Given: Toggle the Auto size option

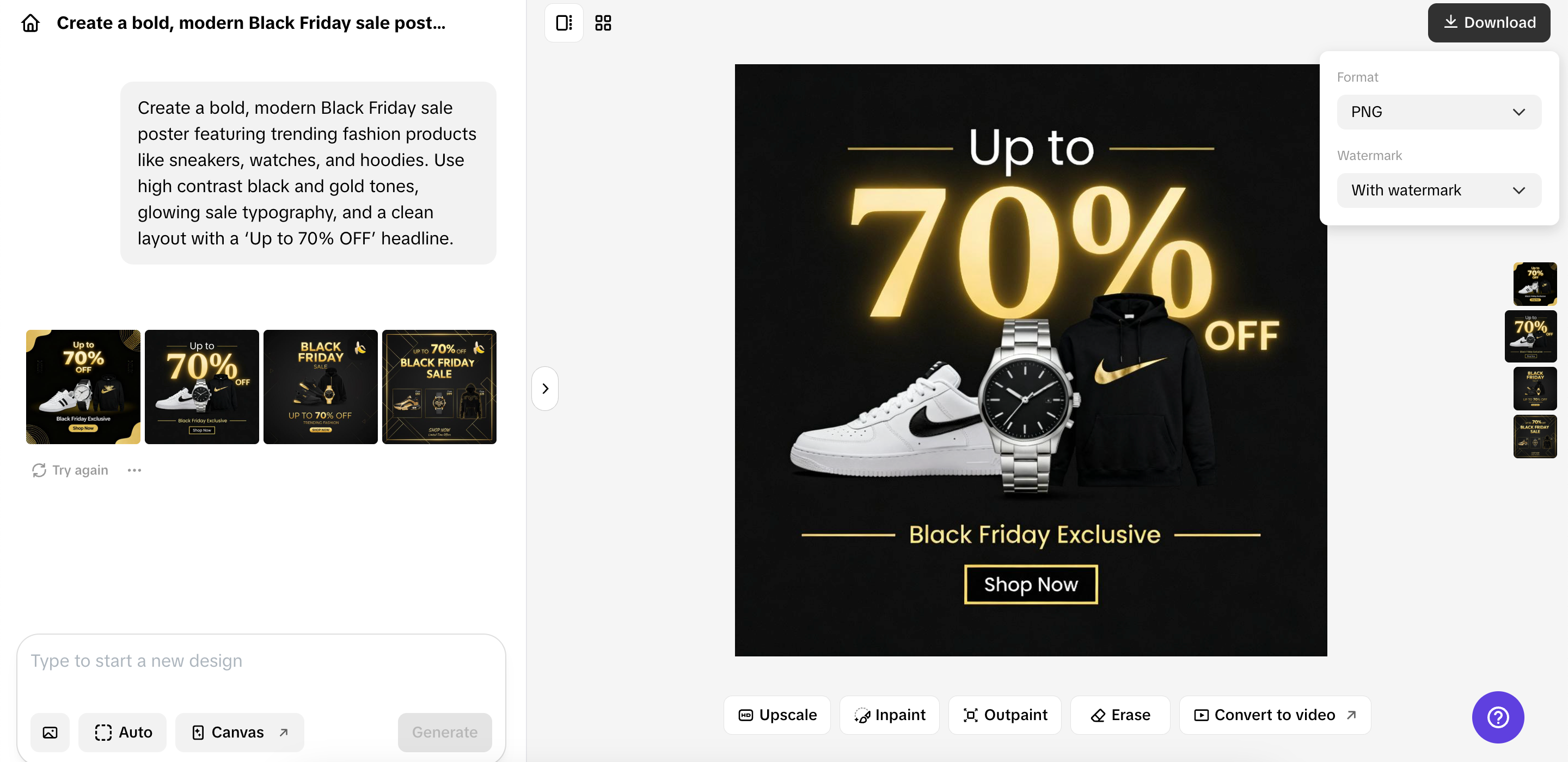Looking at the screenshot, I should click(x=123, y=732).
